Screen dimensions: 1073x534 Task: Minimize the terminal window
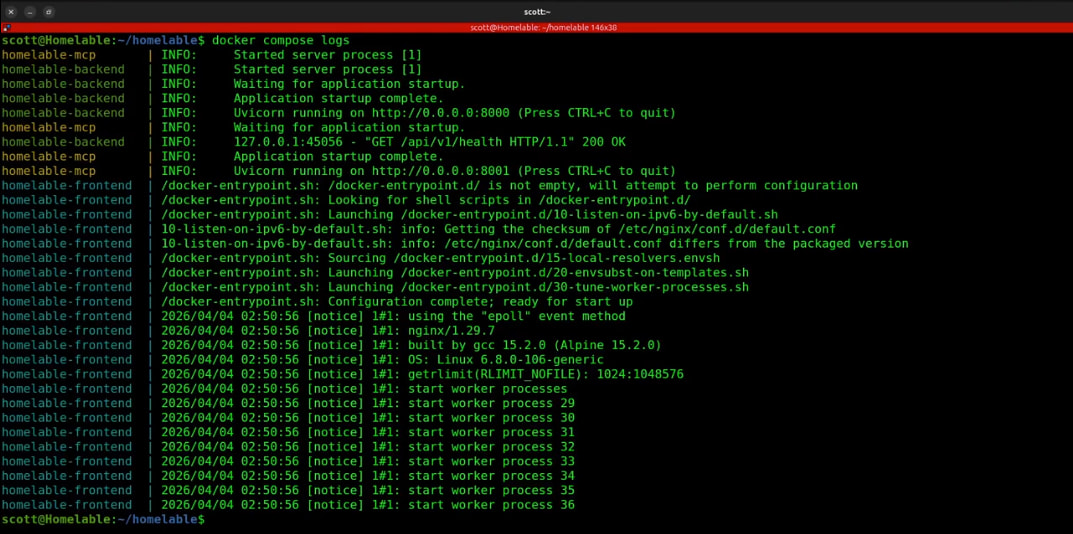pos(30,11)
